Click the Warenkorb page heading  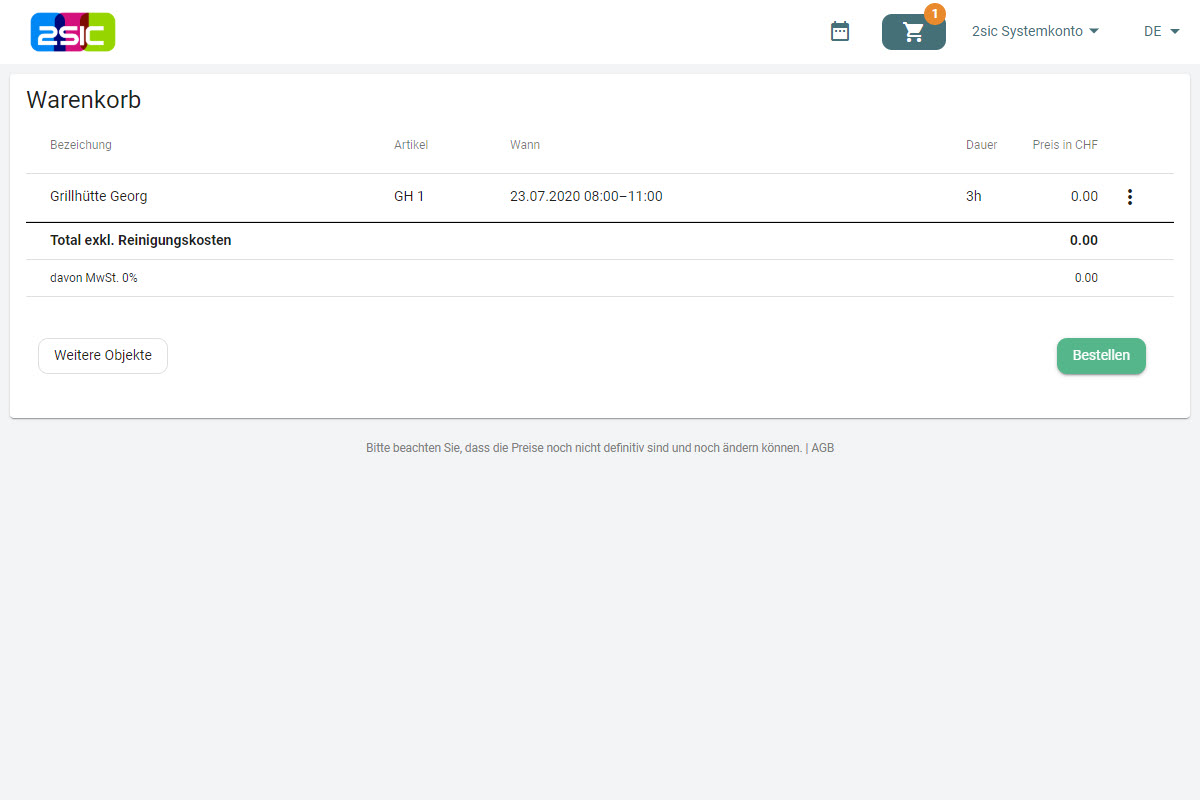[x=83, y=100]
